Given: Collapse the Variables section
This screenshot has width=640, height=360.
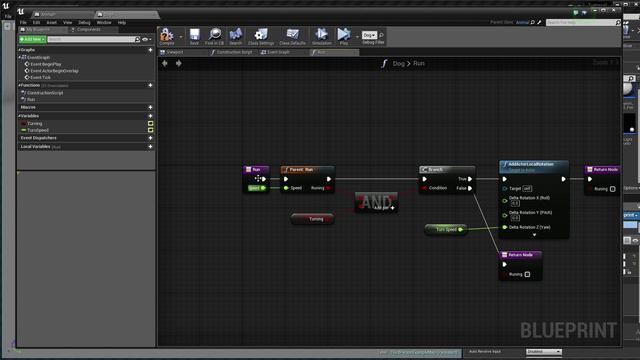Looking at the screenshot, I should pos(19,116).
